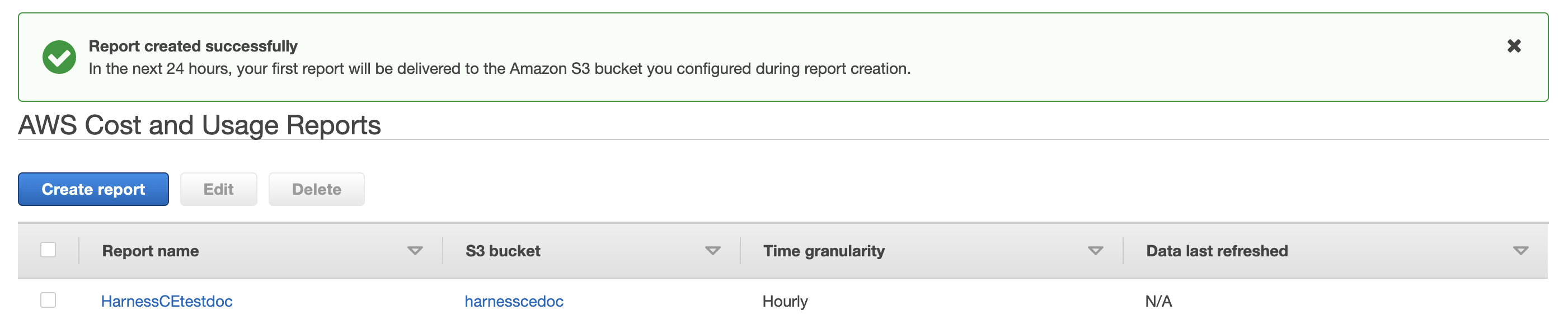Image resolution: width=1568 pixels, height=319 pixels.
Task: Click the Report created successfully message text
Action: click(193, 46)
